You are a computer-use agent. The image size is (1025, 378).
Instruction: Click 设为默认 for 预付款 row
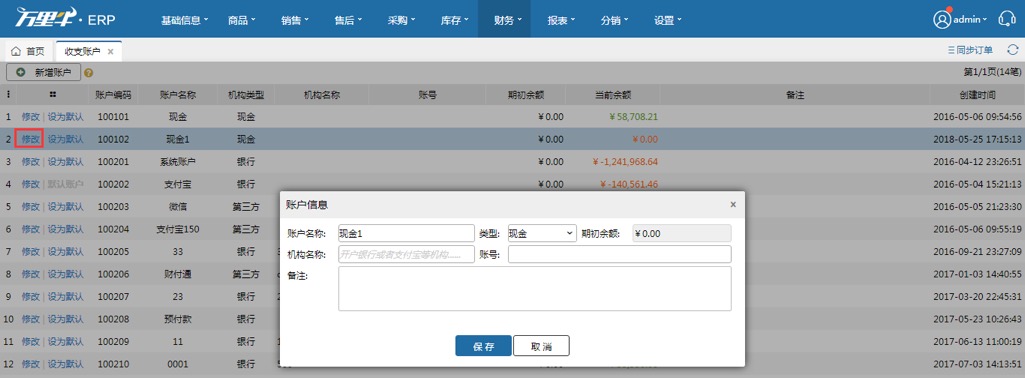(65, 319)
